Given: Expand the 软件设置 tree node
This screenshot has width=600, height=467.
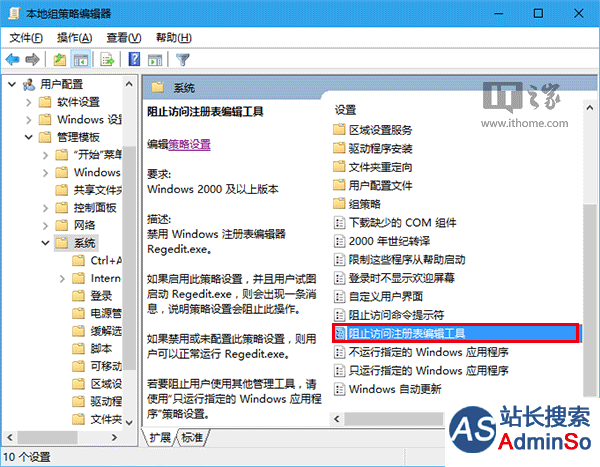Looking at the screenshot, I should (29, 102).
